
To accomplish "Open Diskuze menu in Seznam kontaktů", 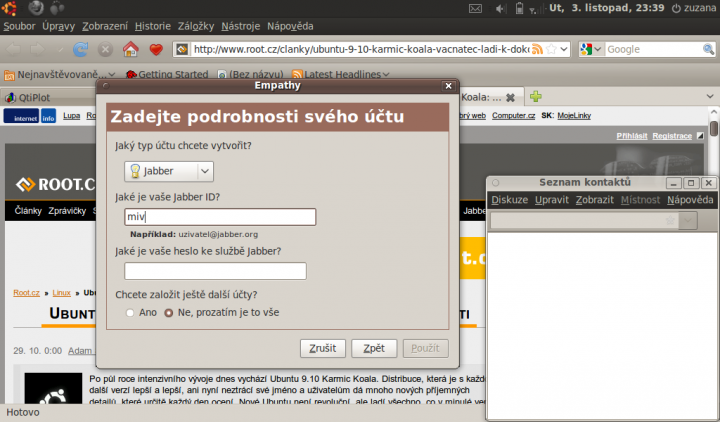I will pyautogui.click(x=509, y=200).
